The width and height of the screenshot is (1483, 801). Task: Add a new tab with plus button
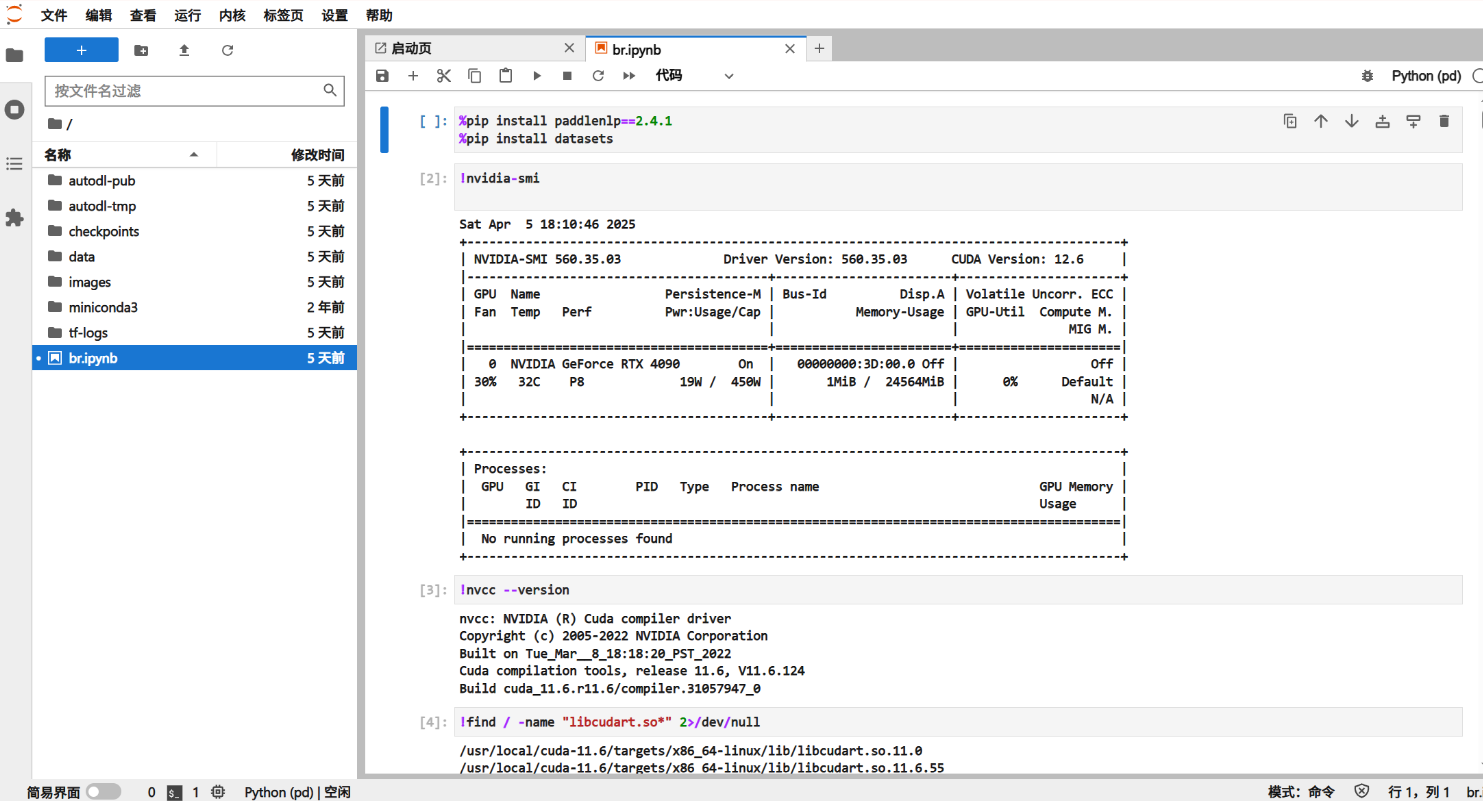819,48
